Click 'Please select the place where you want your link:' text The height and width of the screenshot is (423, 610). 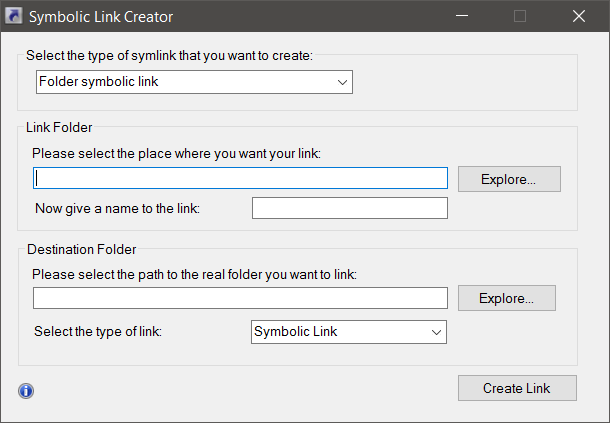pyautogui.click(x=176, y=153)
